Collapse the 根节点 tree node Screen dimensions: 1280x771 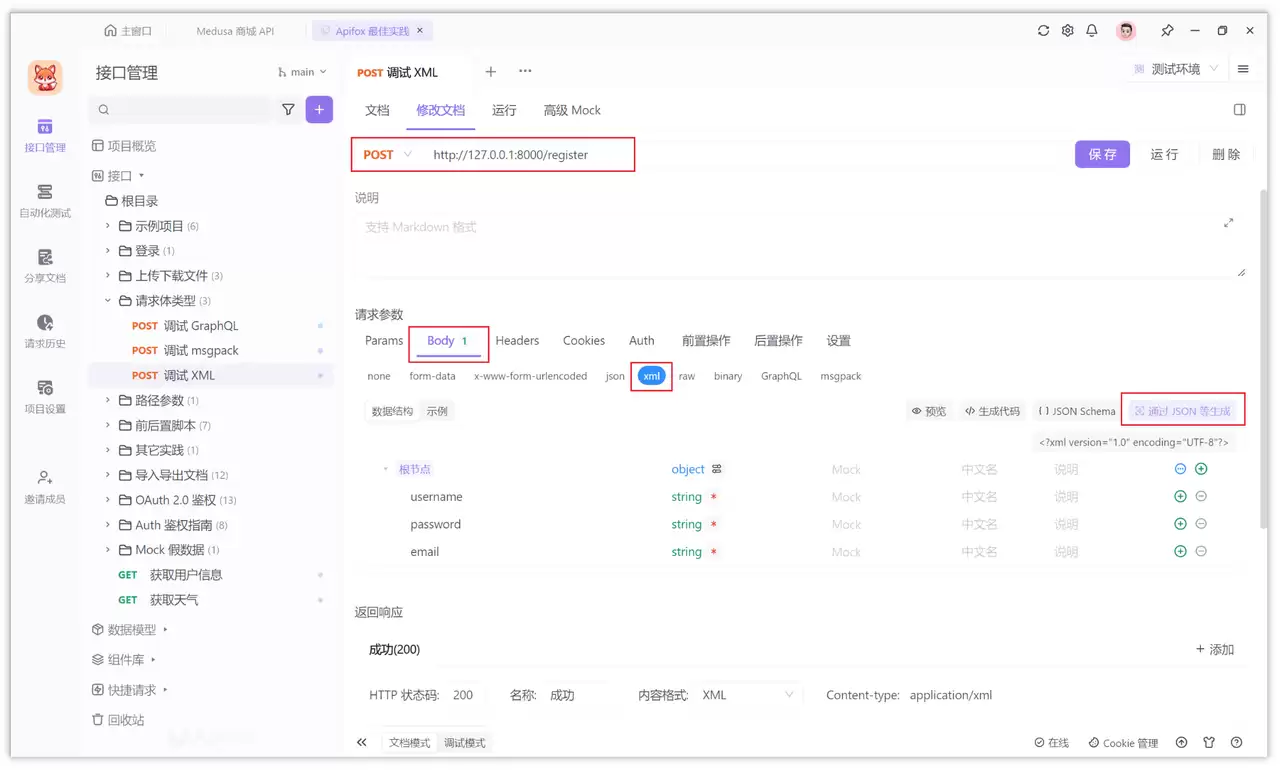386,469
